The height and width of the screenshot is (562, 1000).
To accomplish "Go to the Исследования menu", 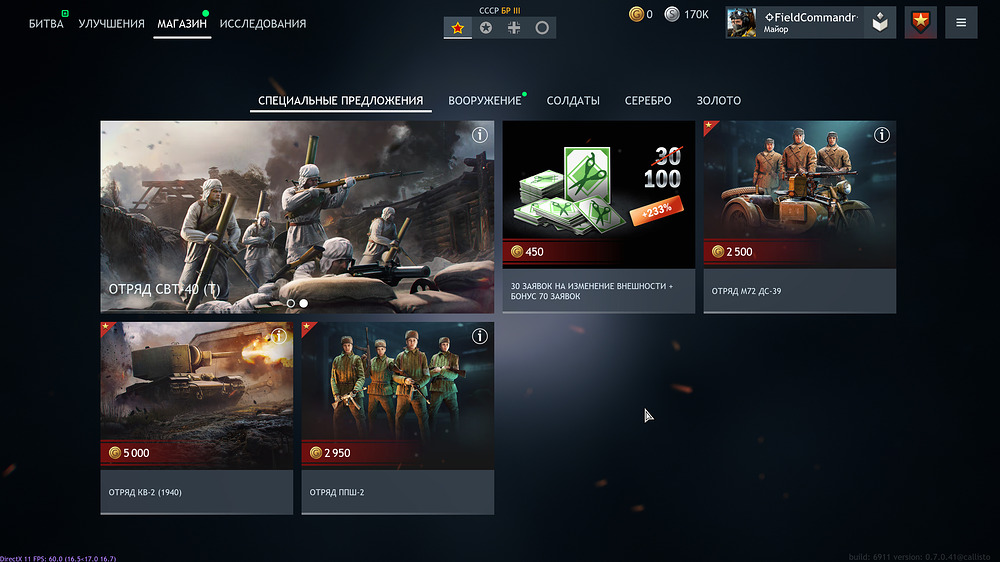I will [x=263, y=24].
